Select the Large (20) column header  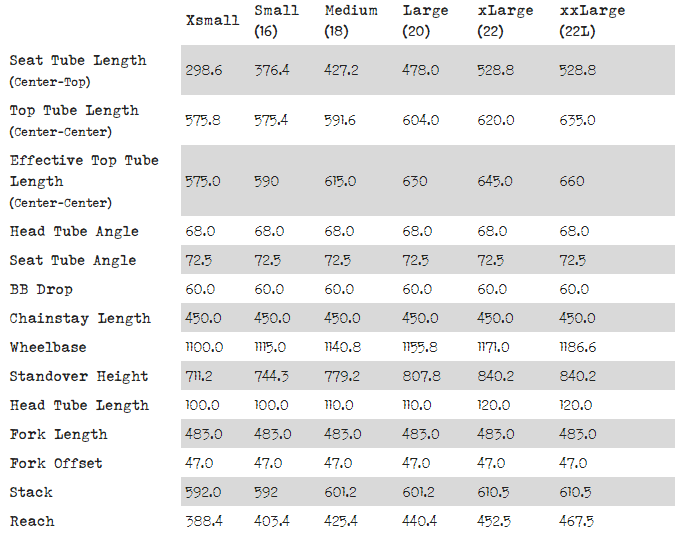click(x=425, y=20)
